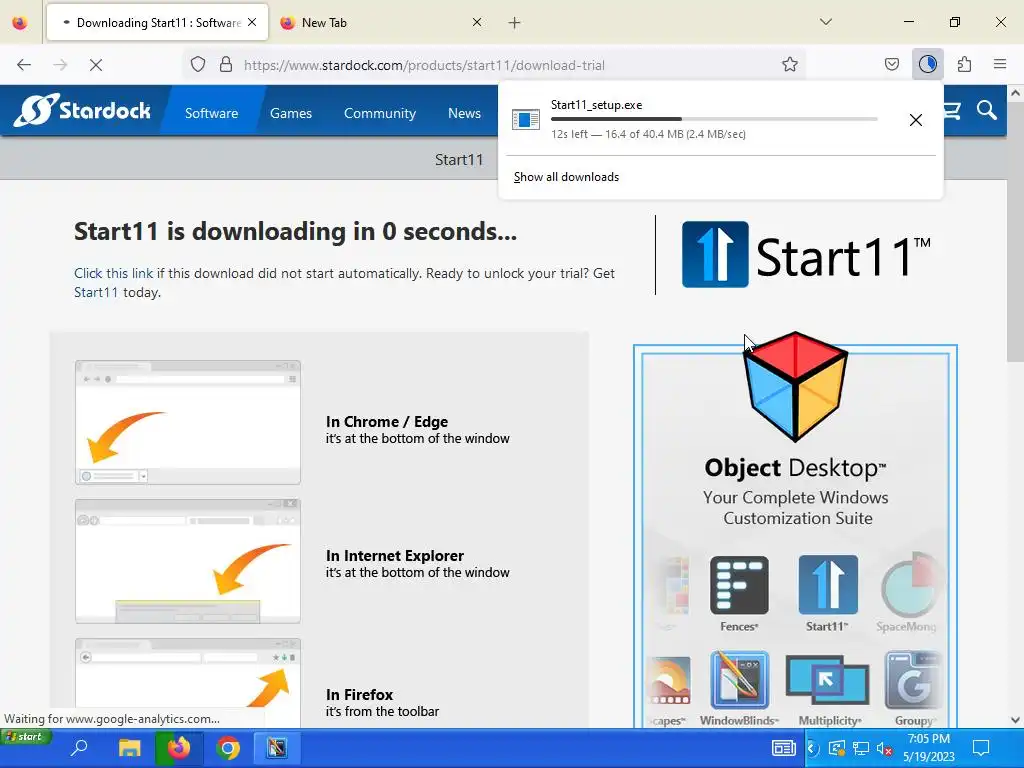This screenshot has height=768, width=1024.
Task: Click the Internet Explorer instruction thumbnail
Action: click(188, 562)
